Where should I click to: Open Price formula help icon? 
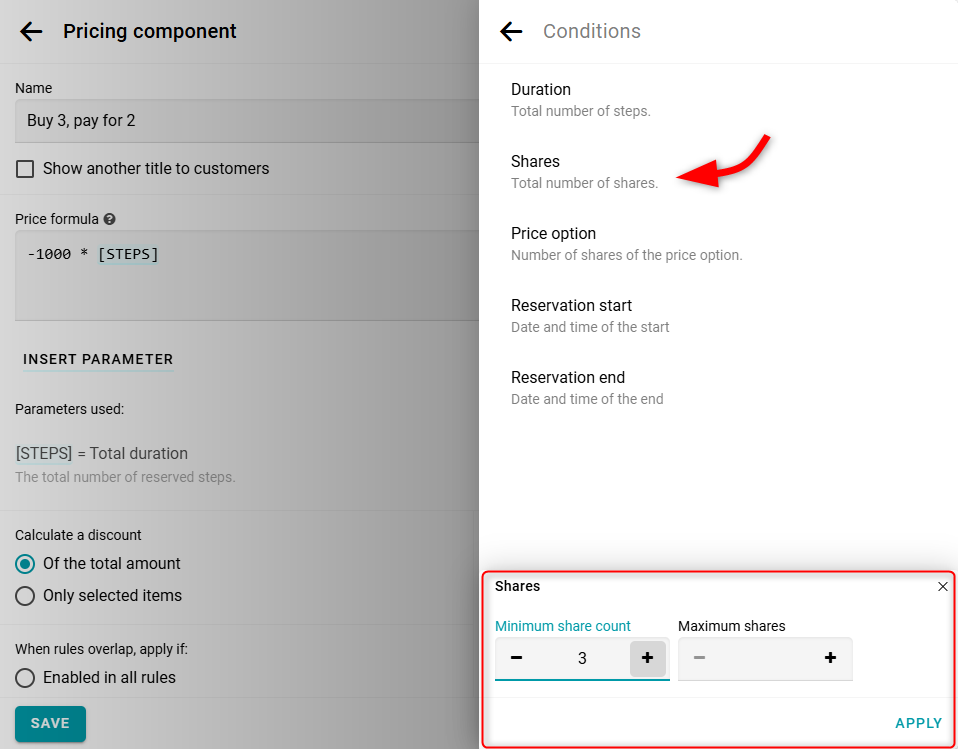[109, 219]
